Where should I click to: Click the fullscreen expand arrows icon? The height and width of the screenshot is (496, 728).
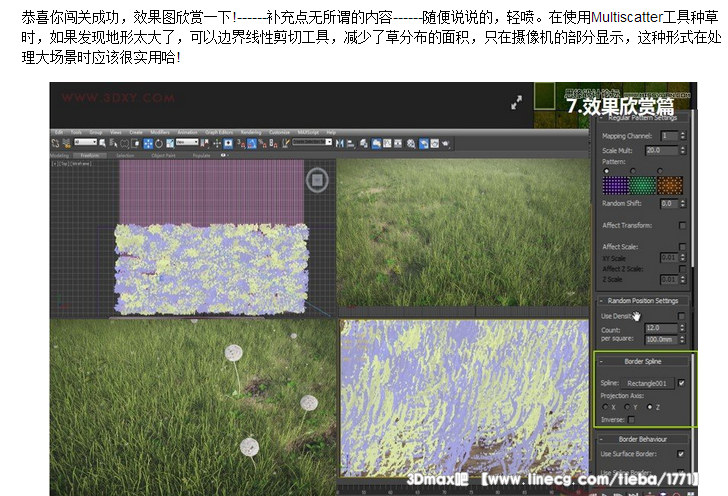(x=516, y=102)
